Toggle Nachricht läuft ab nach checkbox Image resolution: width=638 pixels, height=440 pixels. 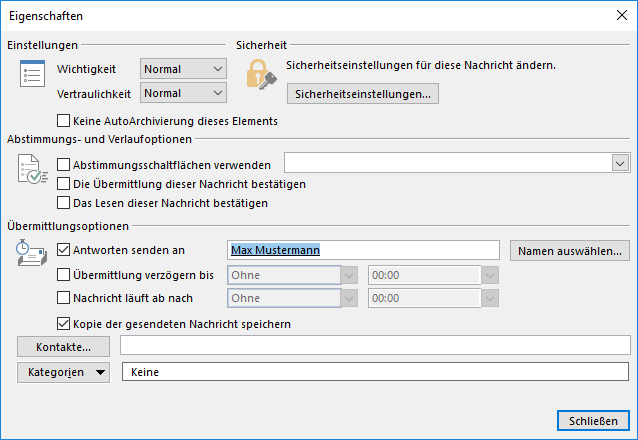[65, 298]
